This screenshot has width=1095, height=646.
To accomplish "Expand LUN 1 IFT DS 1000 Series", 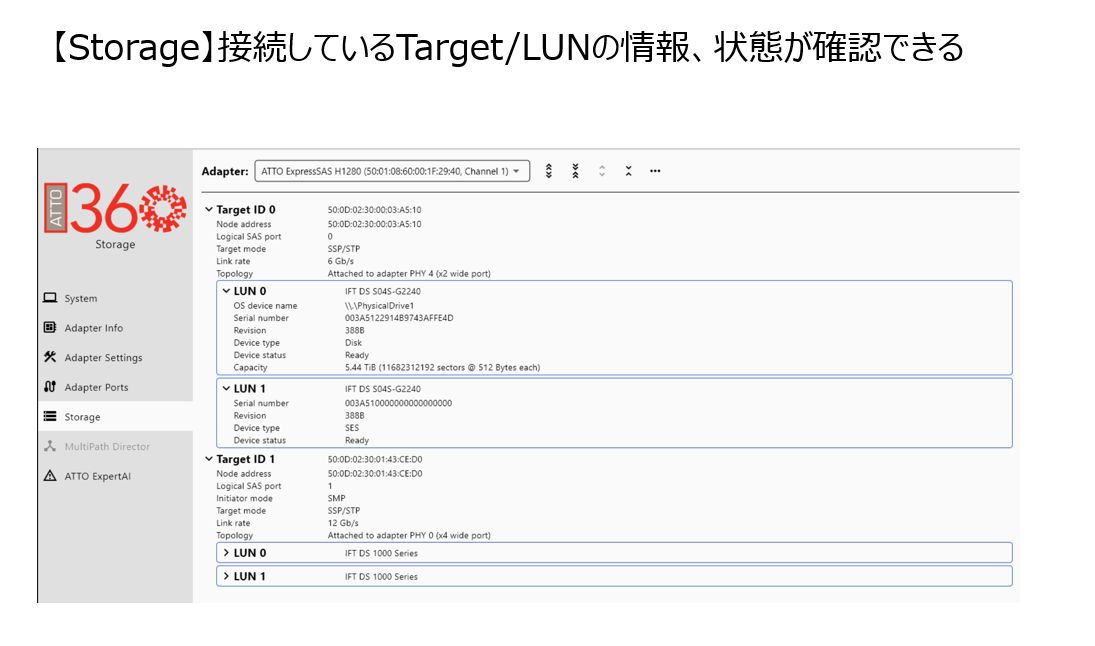I will (227, 577).
